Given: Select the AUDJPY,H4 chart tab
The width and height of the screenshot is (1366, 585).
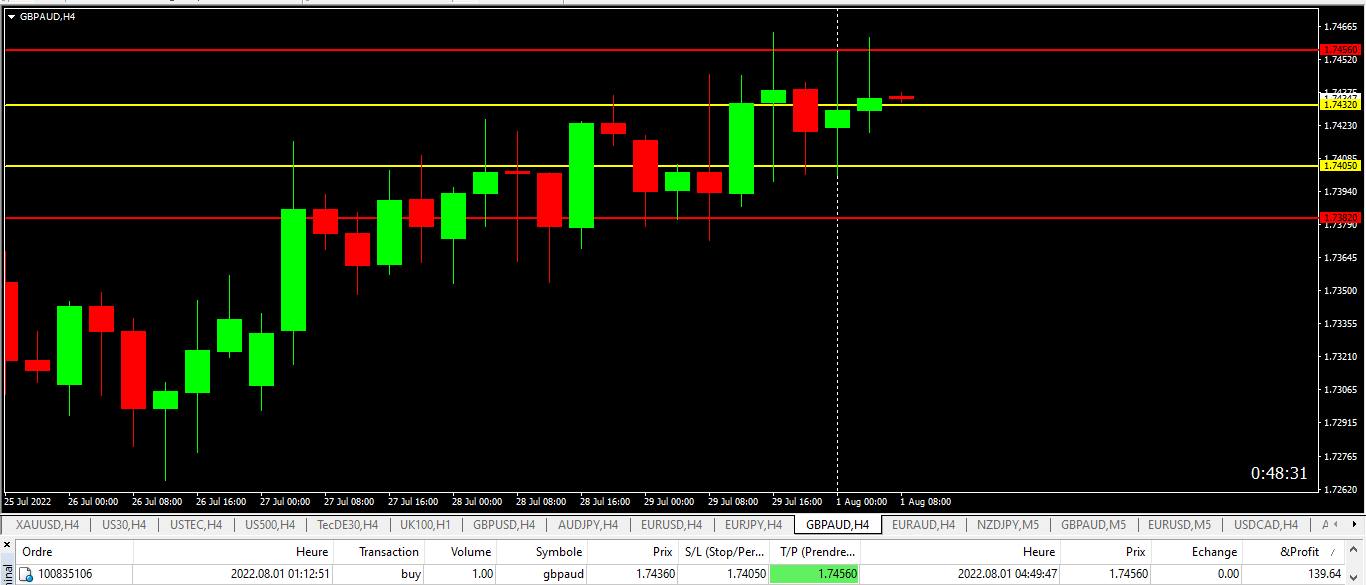Looking at the screenshot, I should 588,524.
